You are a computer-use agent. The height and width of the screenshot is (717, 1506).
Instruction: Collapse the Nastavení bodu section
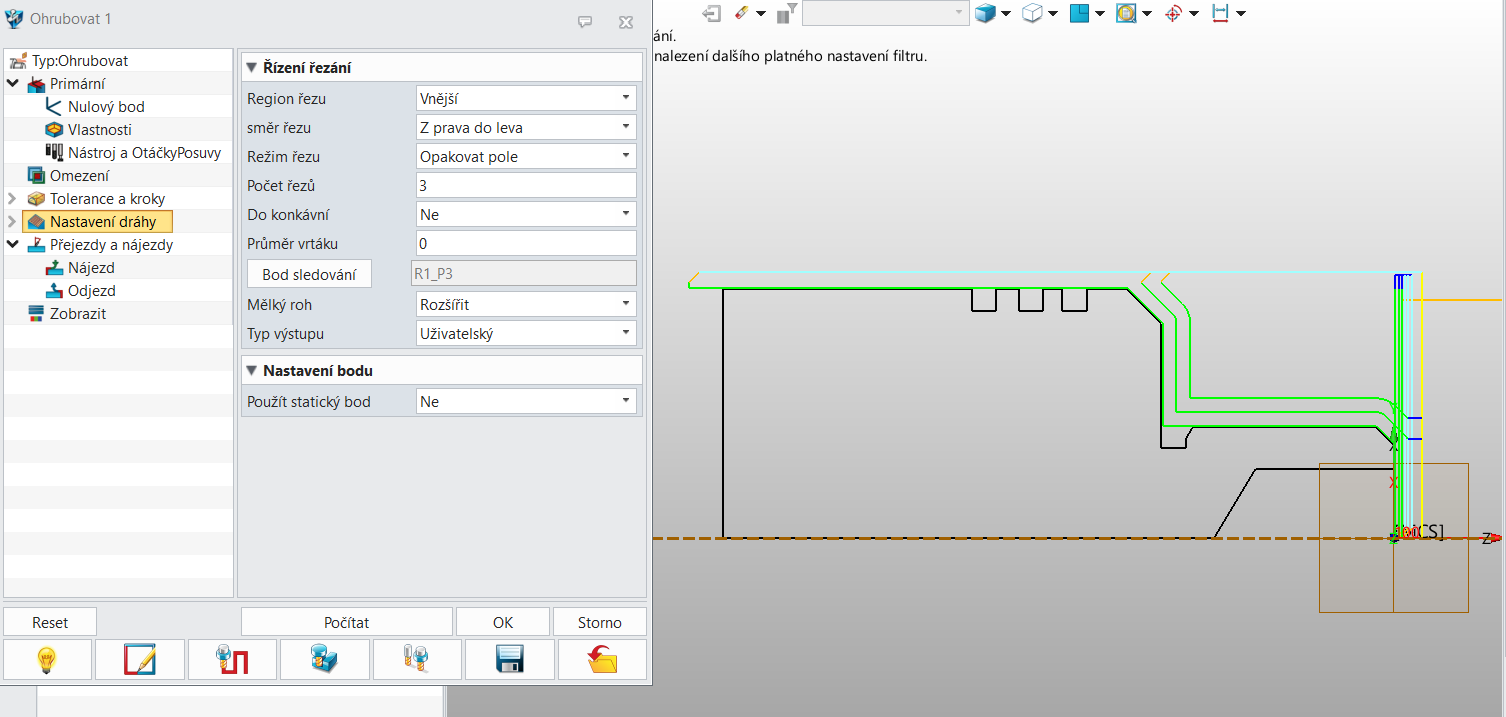pos(252,370)
